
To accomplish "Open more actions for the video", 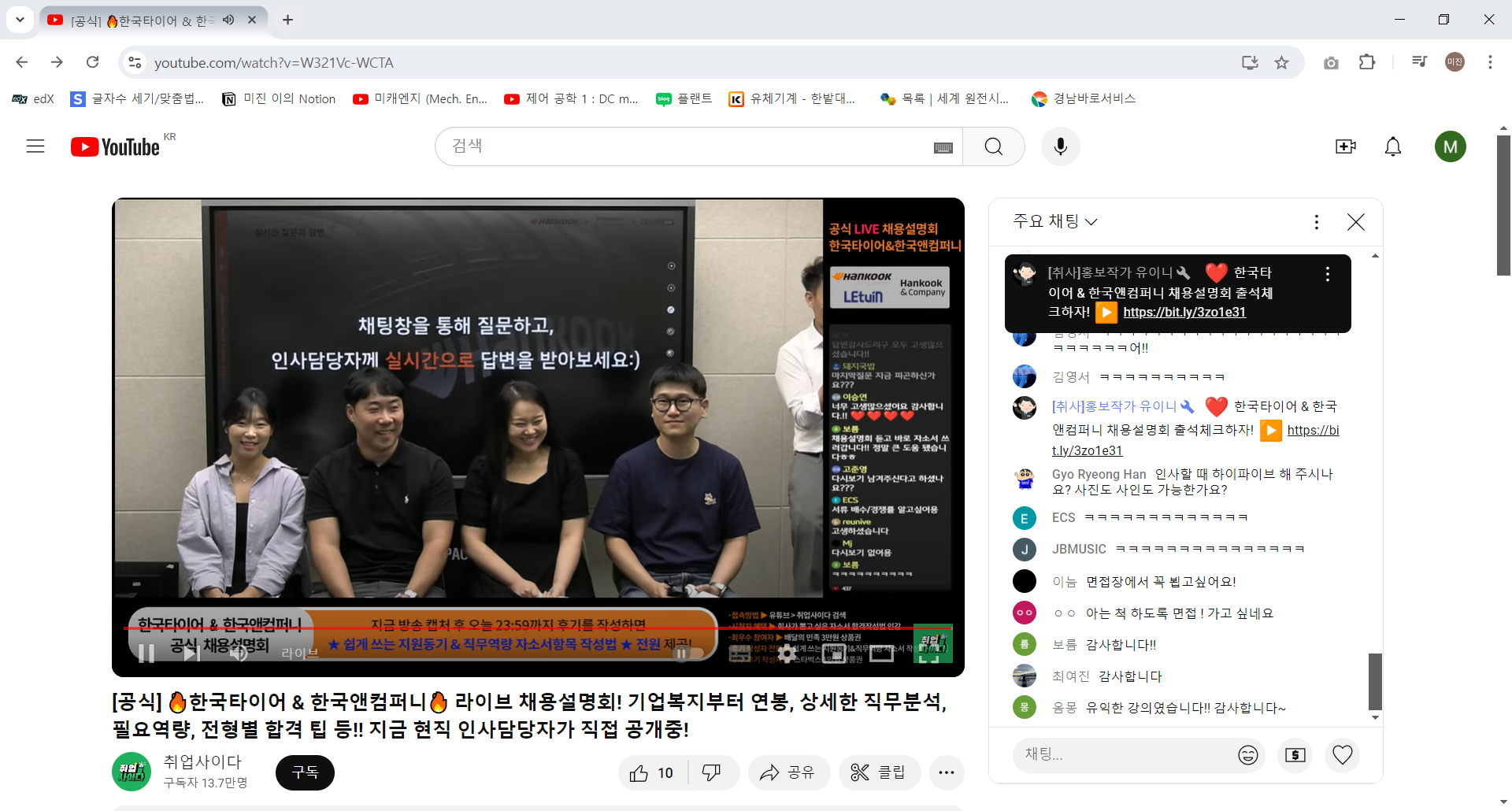I will [x=946, y=772].
